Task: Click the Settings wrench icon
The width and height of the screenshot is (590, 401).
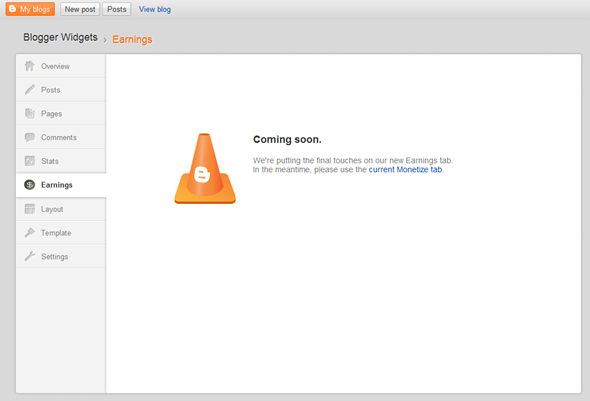Action: point(30,256)
